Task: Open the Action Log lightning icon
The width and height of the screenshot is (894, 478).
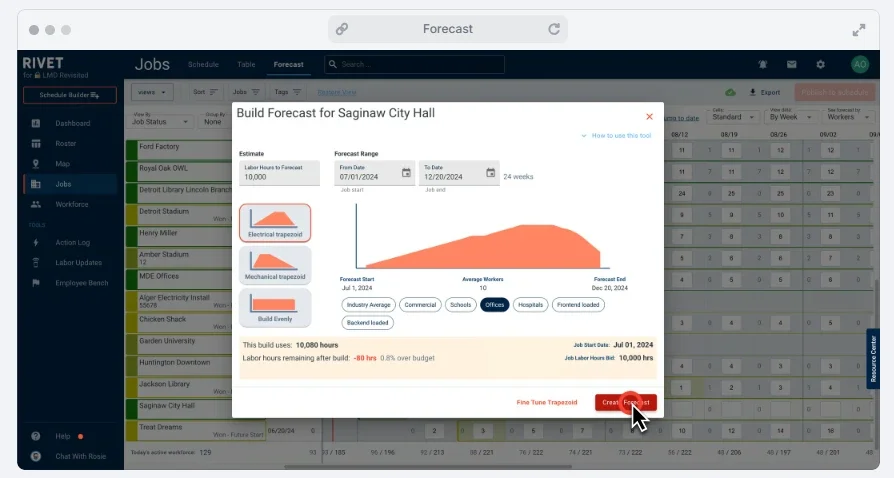Action: tap(36, 242)
